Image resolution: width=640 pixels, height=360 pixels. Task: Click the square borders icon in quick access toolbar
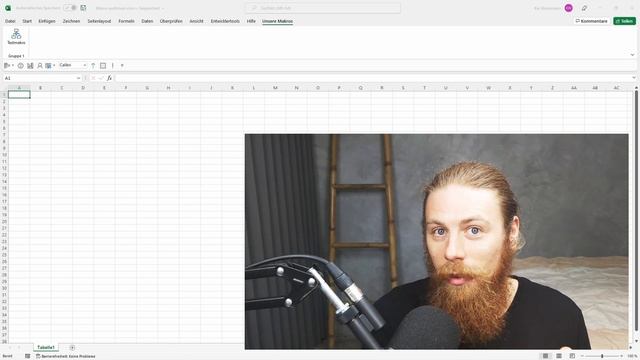pyautogui.click(x=103, y=65)
